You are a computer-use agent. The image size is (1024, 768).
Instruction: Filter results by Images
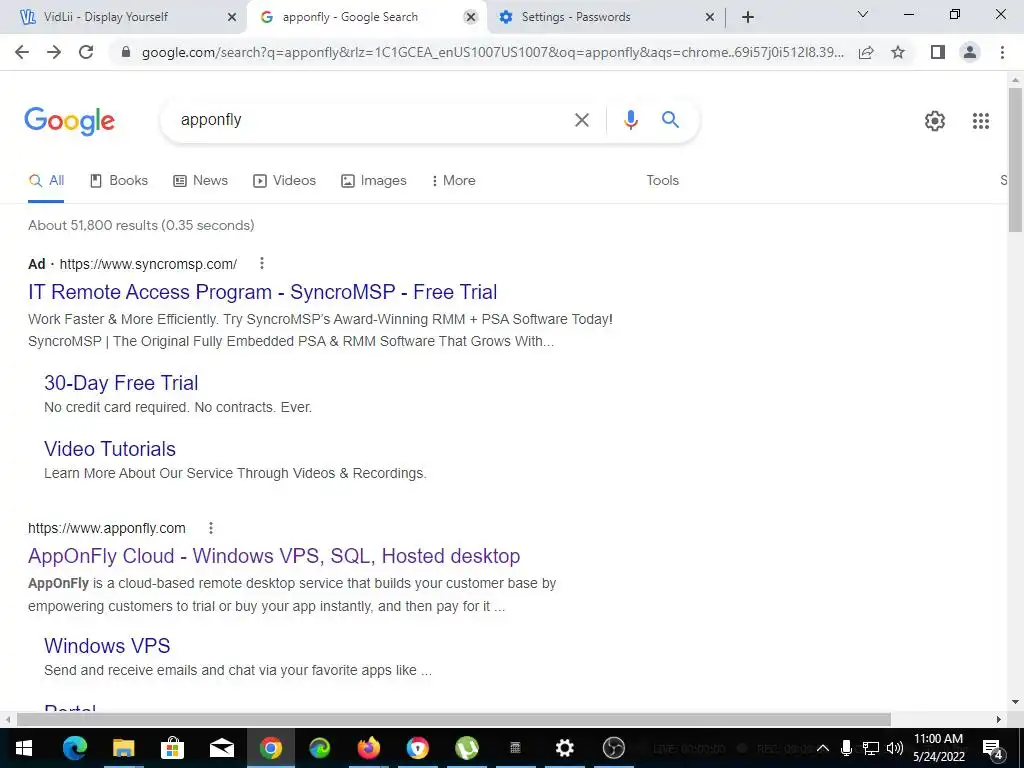pos(374,181)
